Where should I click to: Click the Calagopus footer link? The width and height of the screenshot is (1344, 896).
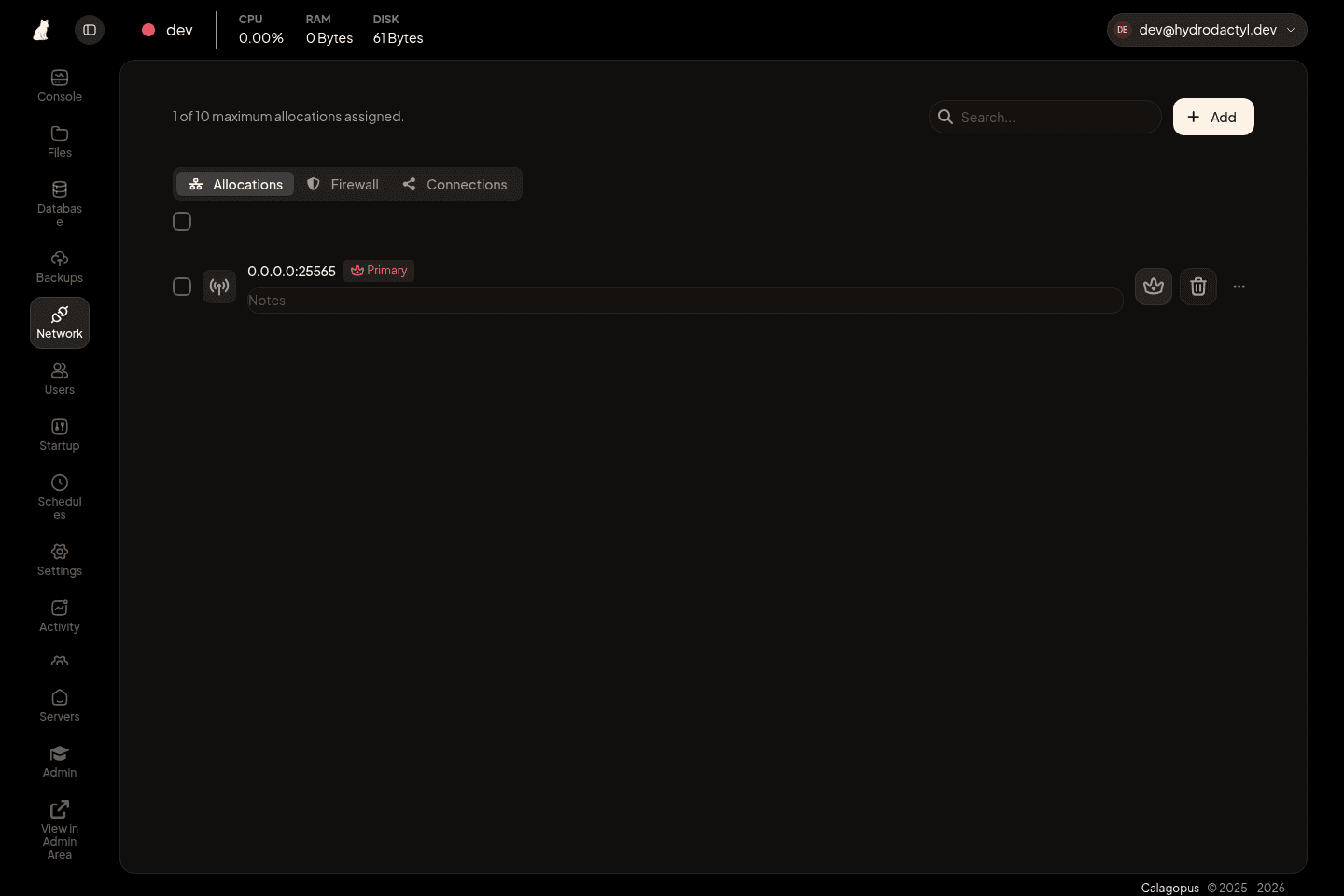(x=1169, y=888)
